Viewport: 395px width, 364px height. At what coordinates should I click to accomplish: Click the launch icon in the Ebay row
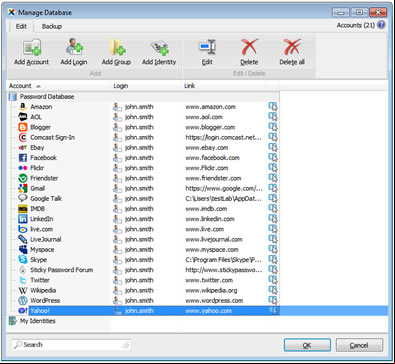273,147
